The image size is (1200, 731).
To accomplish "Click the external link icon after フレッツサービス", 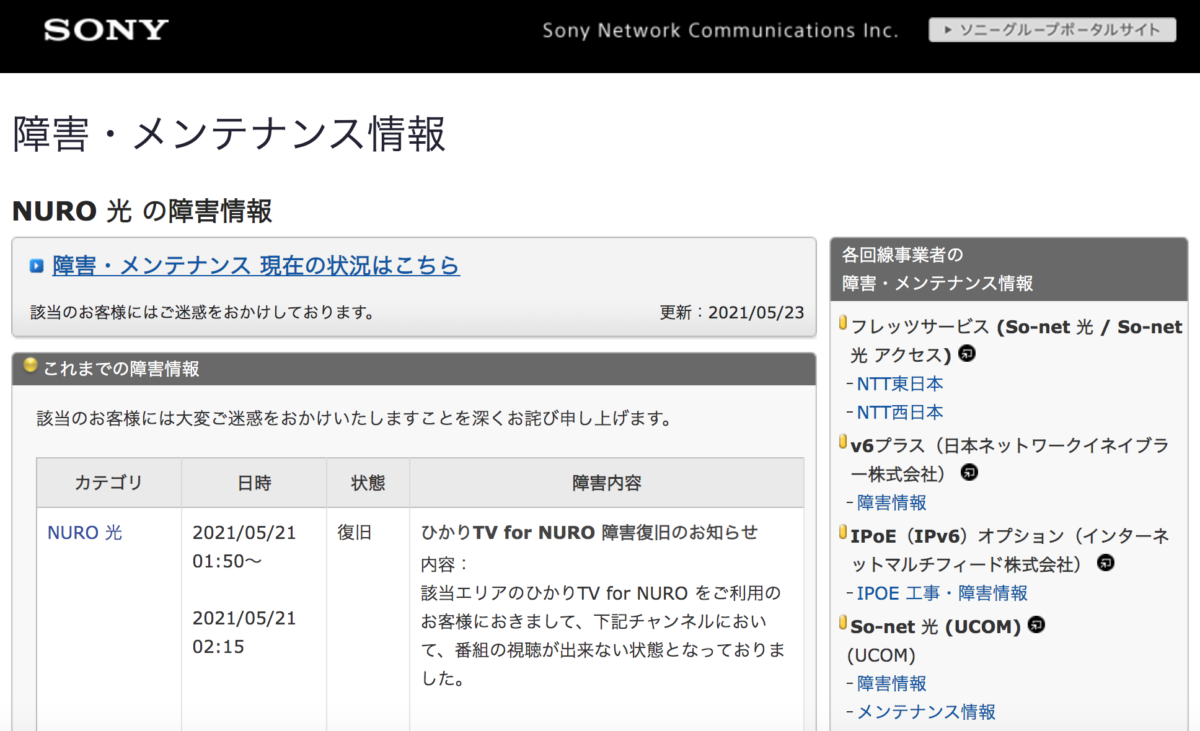I will pos(967,354).
